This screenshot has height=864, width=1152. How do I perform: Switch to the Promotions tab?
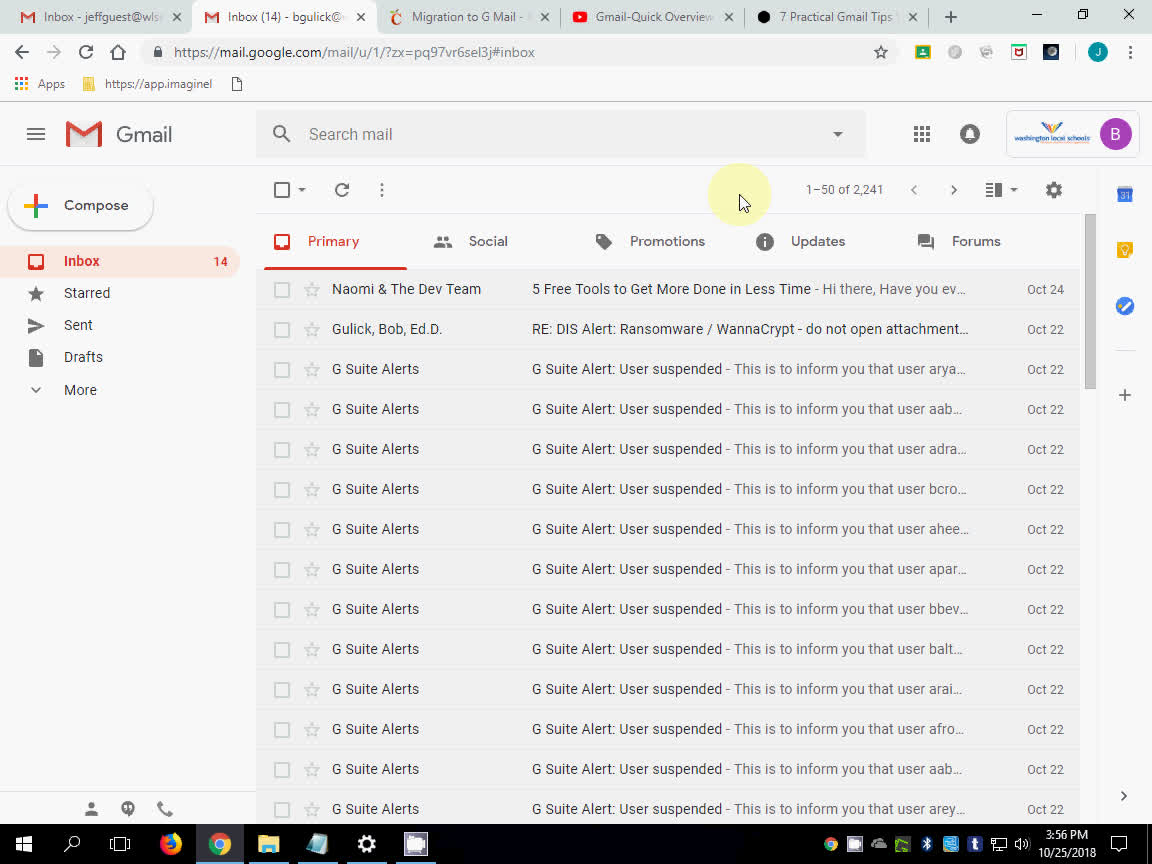(x=650, y=241)
